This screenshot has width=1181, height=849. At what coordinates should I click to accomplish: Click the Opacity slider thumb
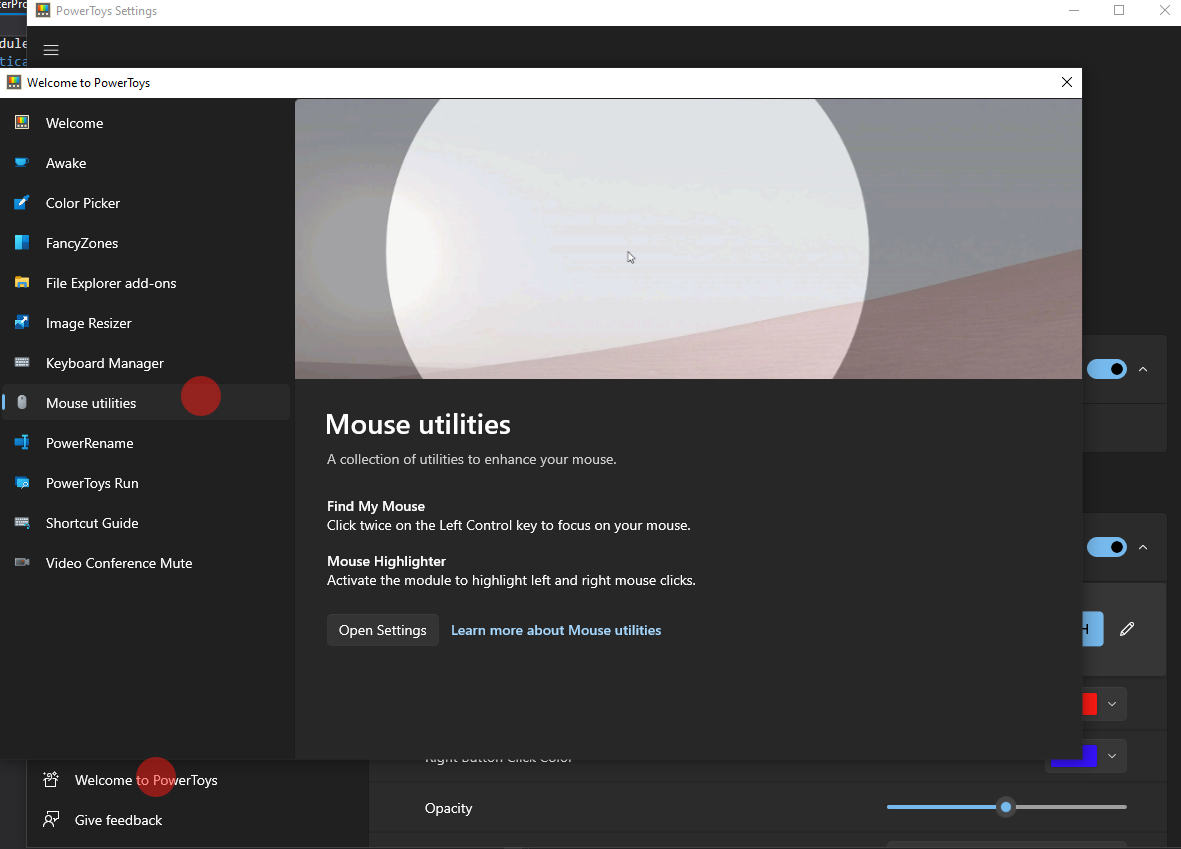pos(1006,807)
